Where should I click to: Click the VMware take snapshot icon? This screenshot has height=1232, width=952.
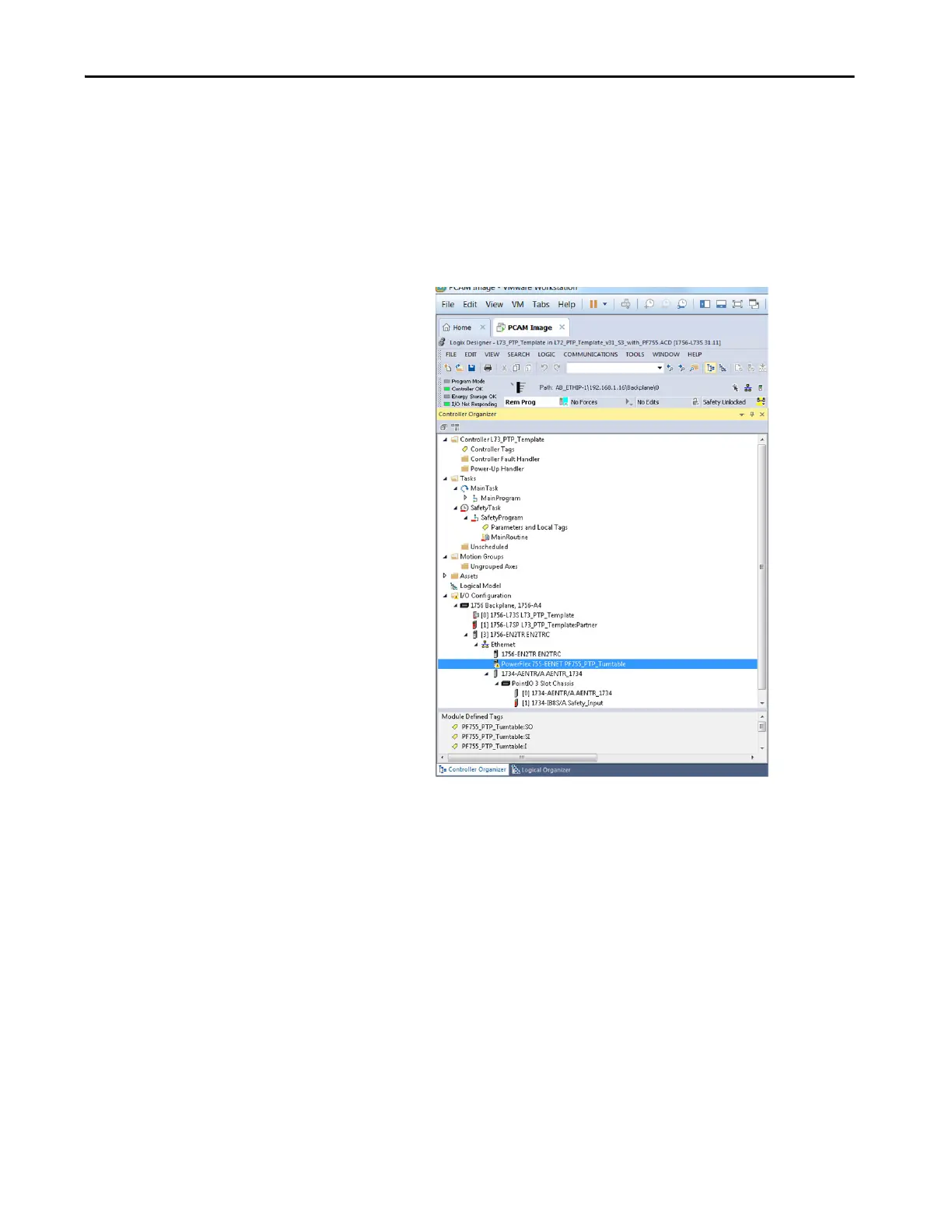pos(649,304)
